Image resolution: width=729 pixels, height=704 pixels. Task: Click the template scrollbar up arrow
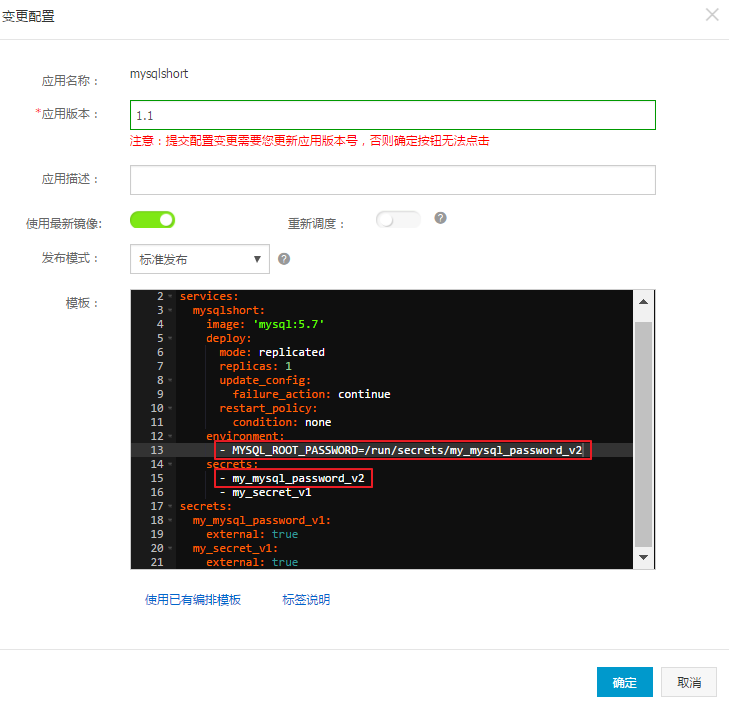[x=643, y=302]
